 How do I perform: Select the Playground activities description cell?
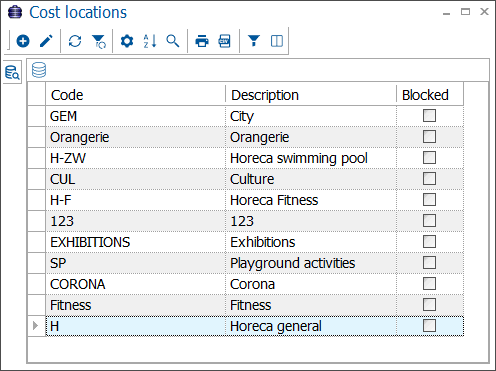tap(311, 263)
